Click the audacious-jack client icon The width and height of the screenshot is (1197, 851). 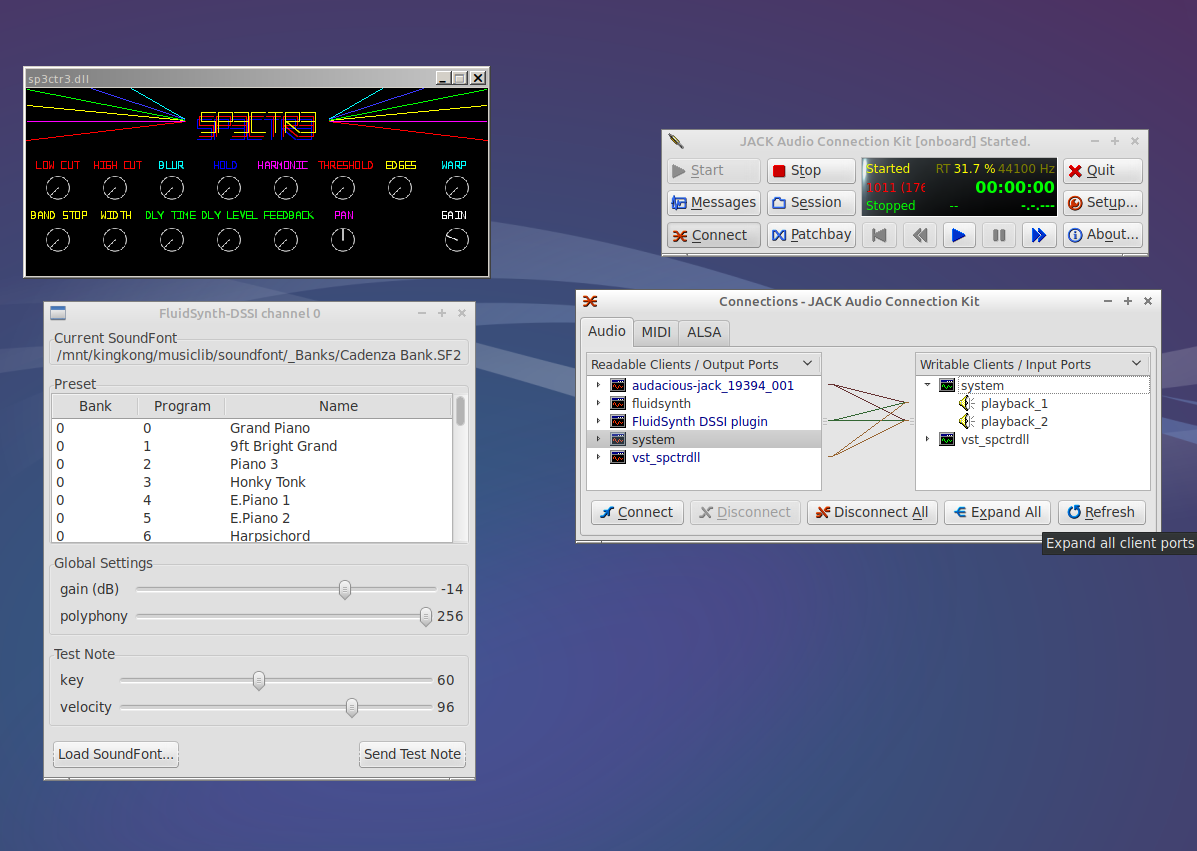coord(618,385)
